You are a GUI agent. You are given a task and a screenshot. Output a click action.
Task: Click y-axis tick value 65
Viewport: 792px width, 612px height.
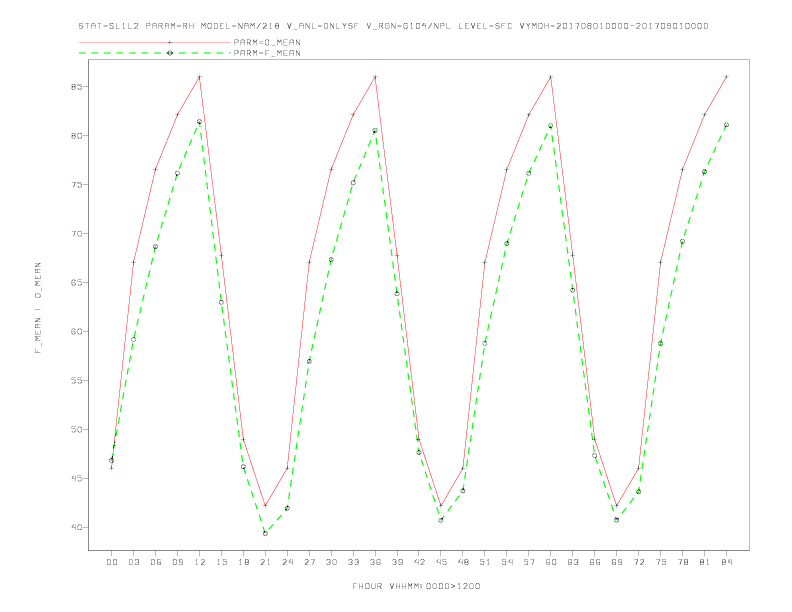76,283
